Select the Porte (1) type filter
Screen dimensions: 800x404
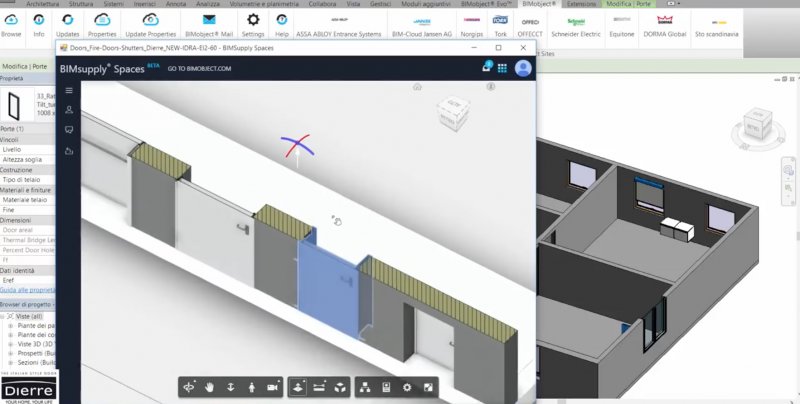(28, 129)
